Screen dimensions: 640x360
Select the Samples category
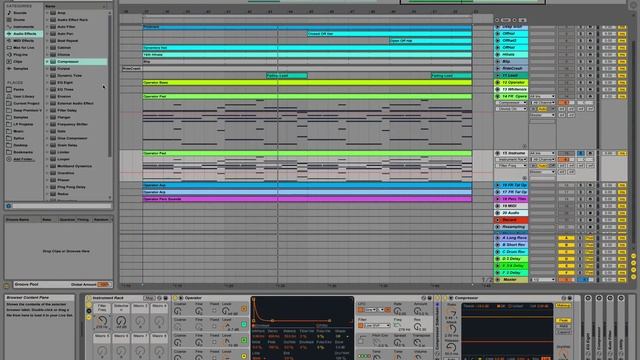20,68
